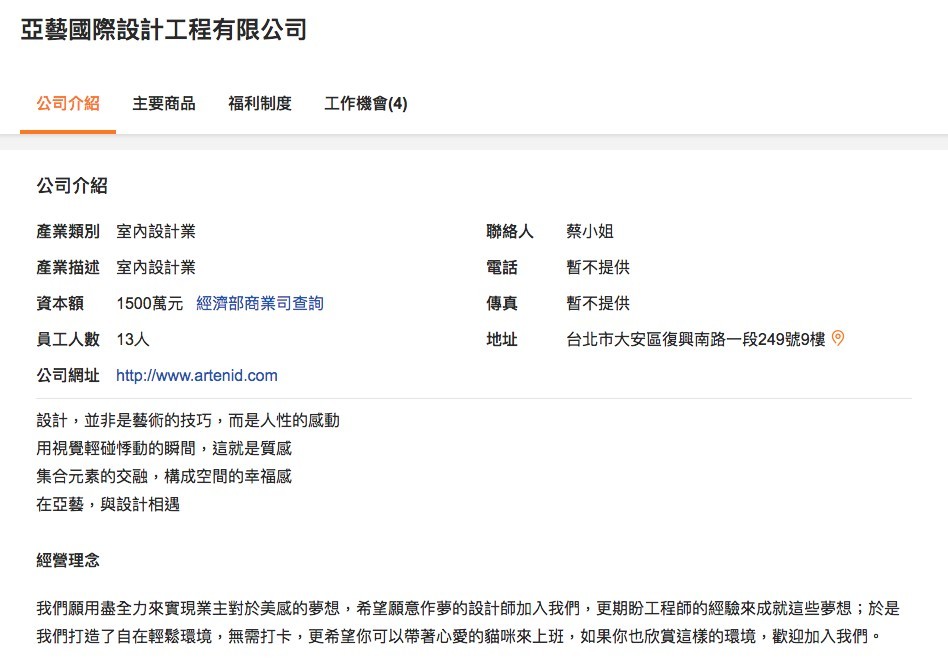Click the 經營理念 section heading
Image resolution: width=948 pixels, height=671 pixels.
[x=68, y=560]
